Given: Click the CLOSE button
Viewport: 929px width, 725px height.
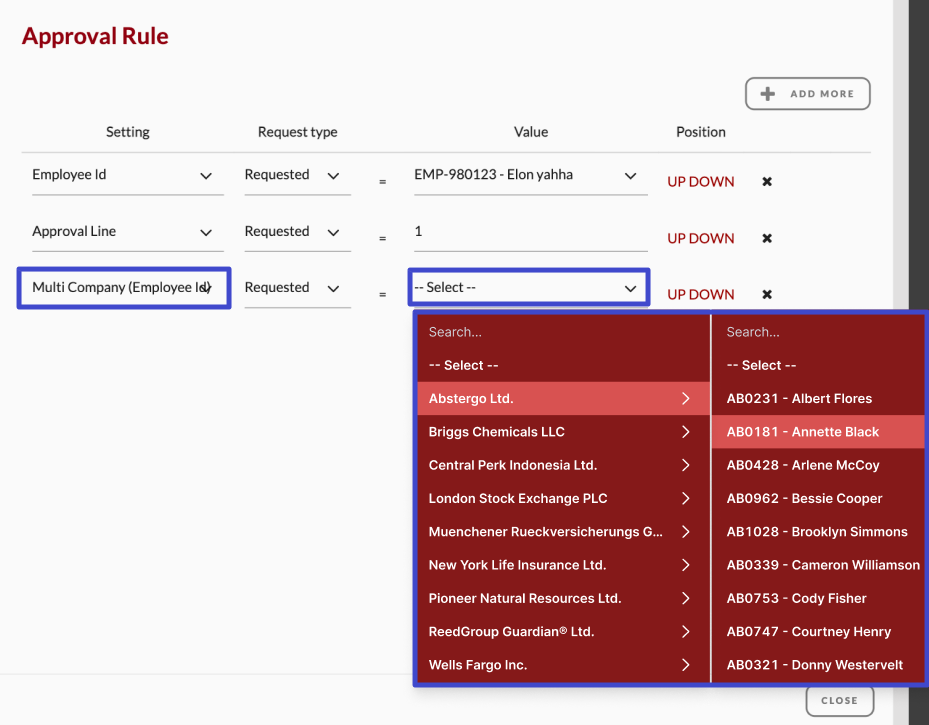Looking at the screenshot, I should click(x=839, y=700).
